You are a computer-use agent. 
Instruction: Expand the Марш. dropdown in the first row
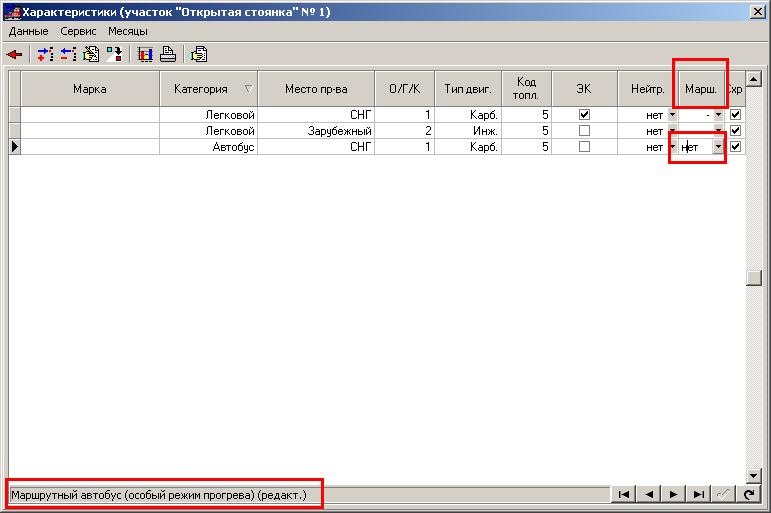718,115
